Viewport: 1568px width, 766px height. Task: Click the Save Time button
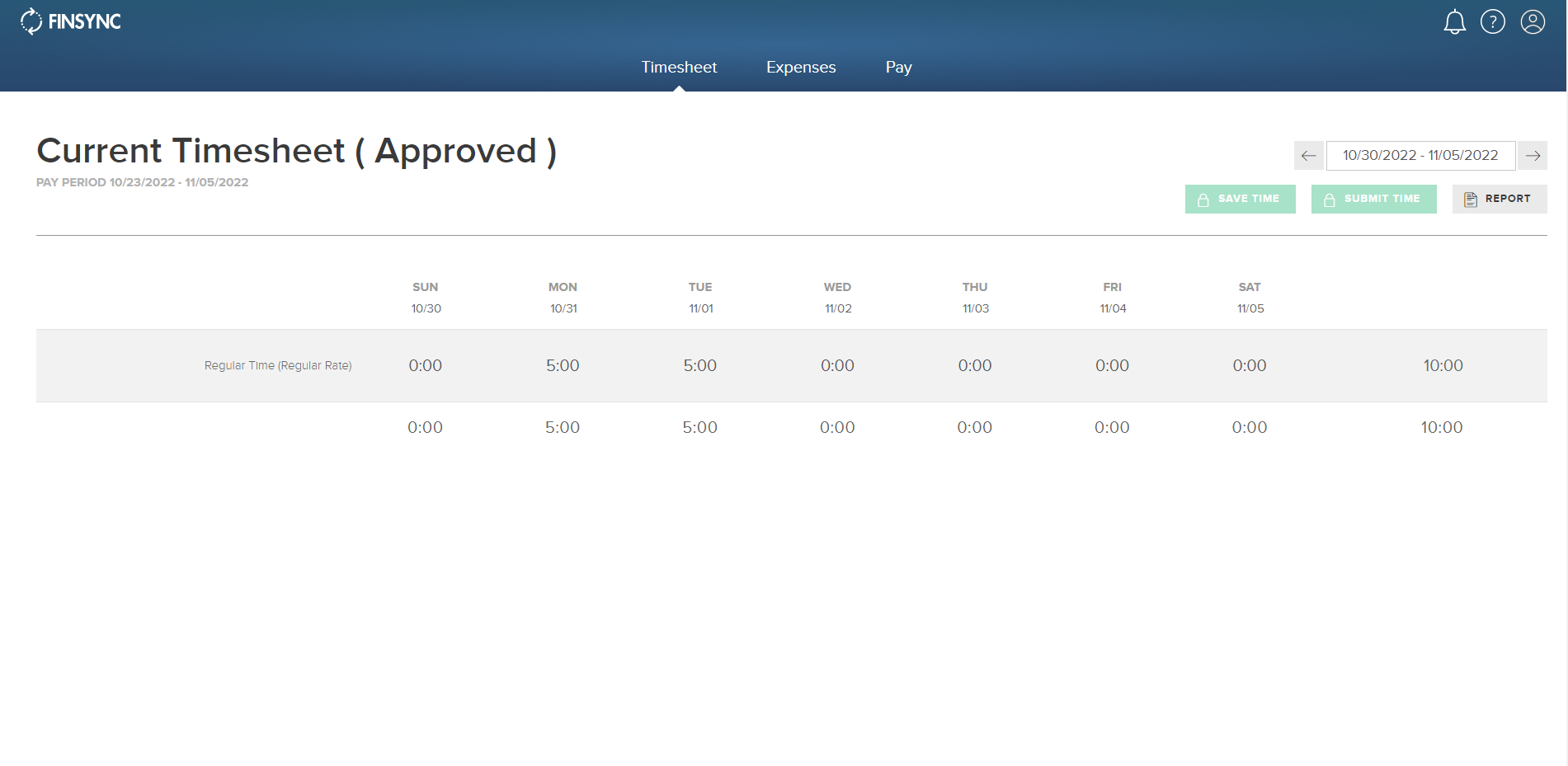point(1241,199)
